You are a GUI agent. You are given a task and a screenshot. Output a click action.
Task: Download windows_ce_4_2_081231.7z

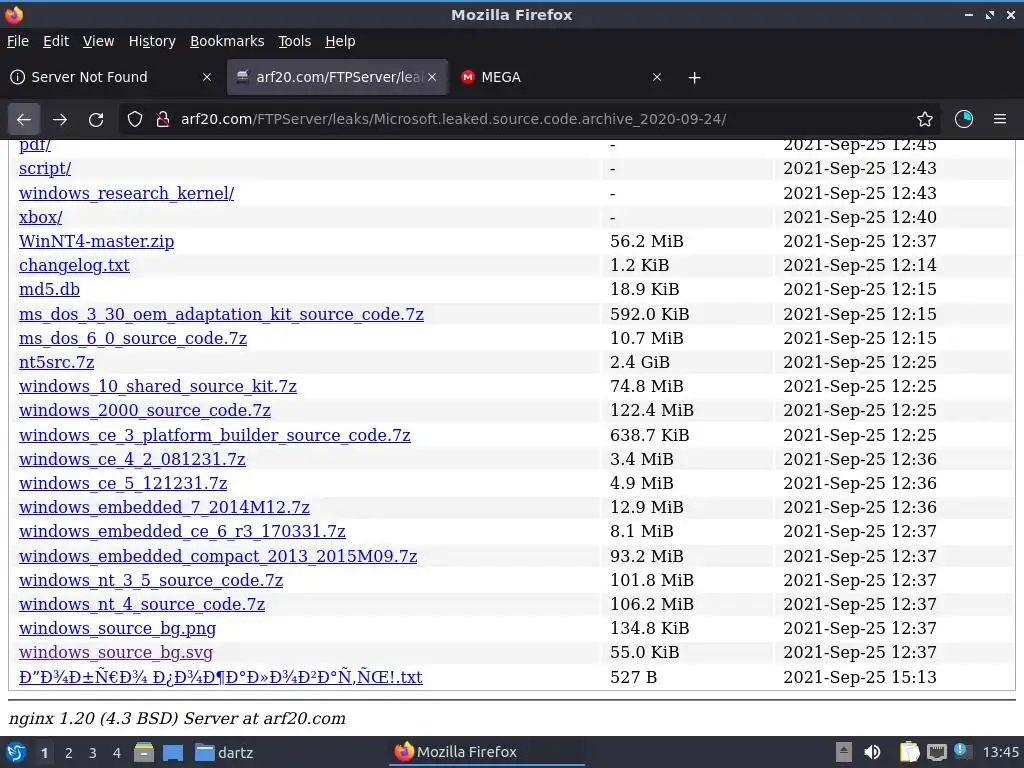133,459
